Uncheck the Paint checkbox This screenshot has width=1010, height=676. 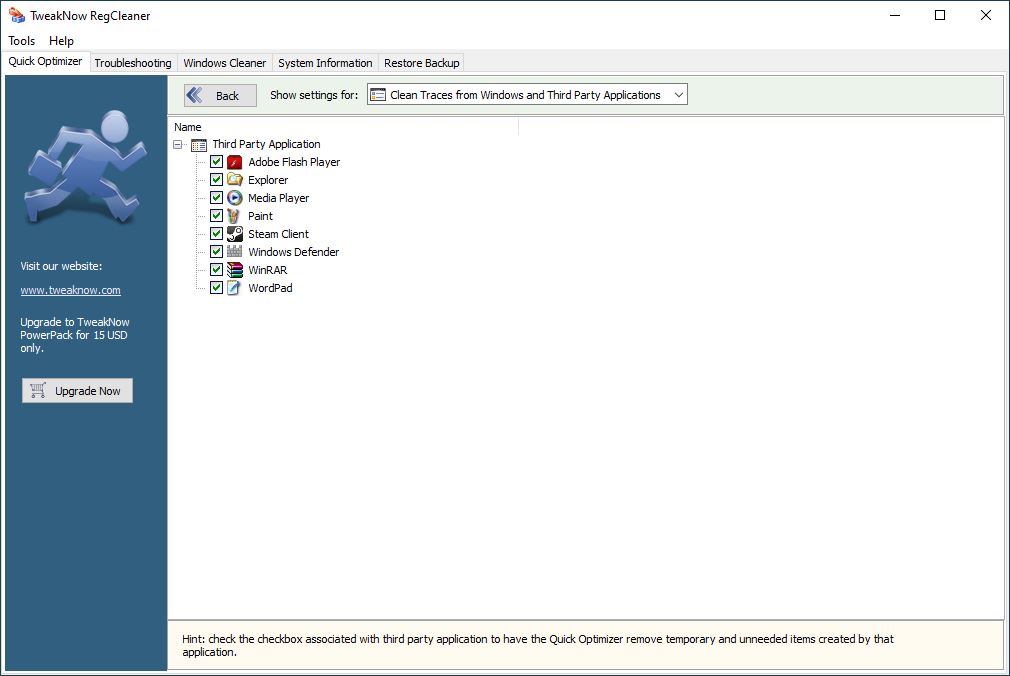(216, 216)
